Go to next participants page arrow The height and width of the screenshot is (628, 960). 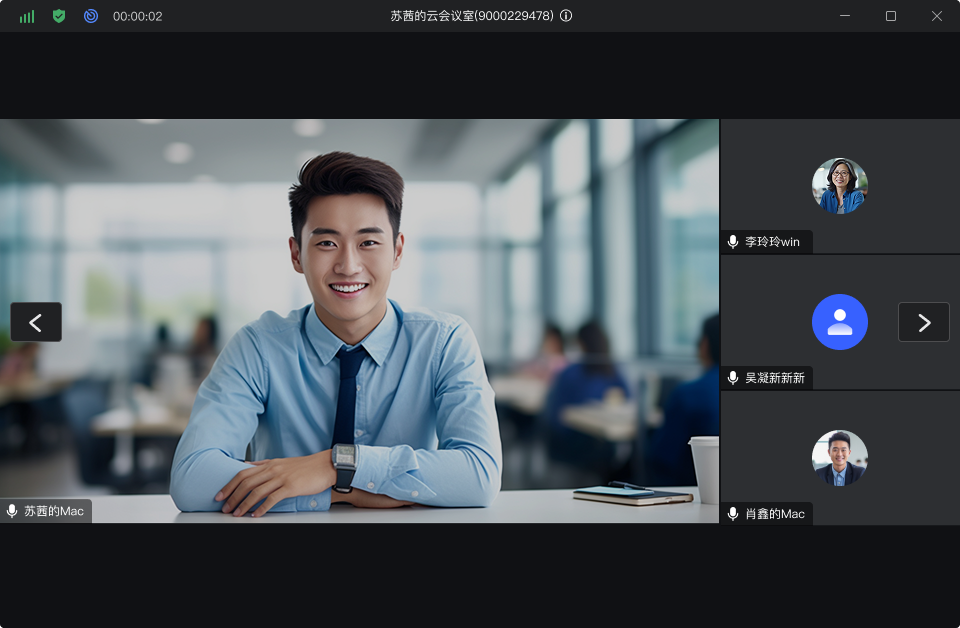tap(924, 322)
